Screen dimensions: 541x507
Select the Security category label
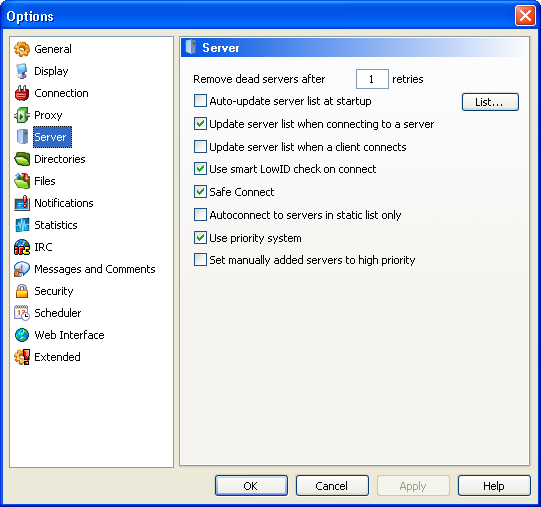pyautogui.click(x=53, y=291)
